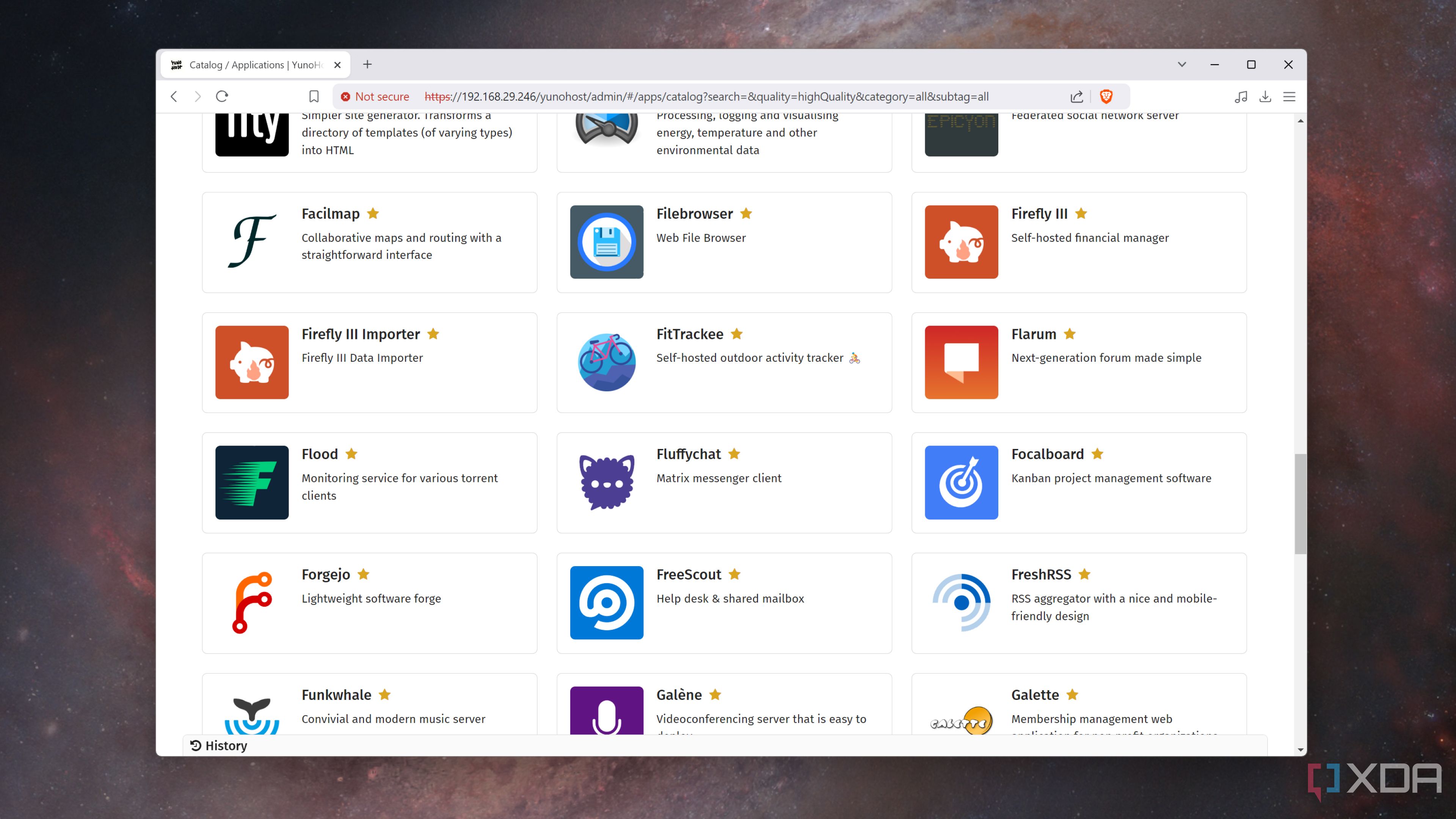Open the Focalboard target icon
1456x819 pixels.
[x=961, y=482]
